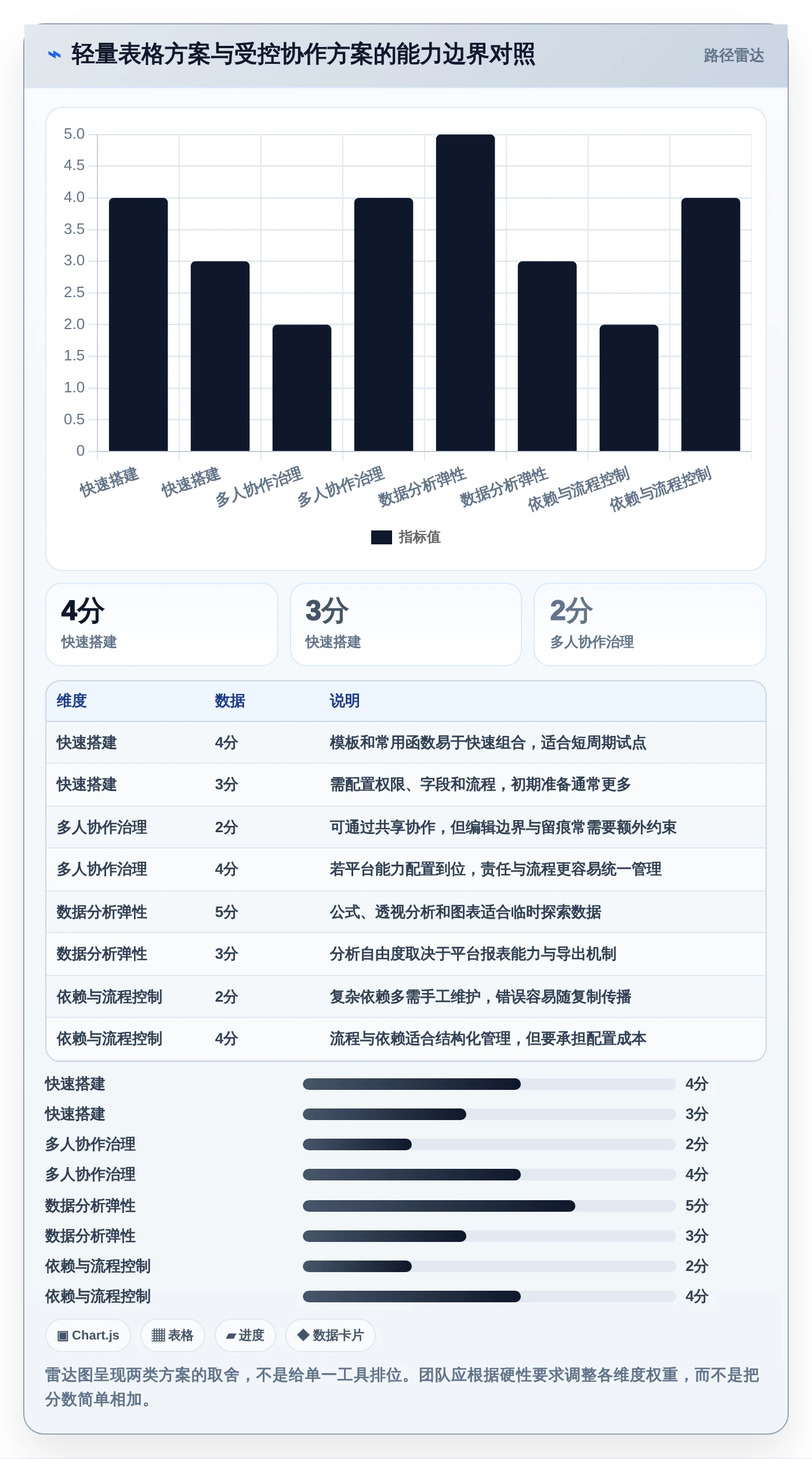Click 快速搭建 progress bar showing 3分
Screen dimensions: 812x1459
pyautogui.click(x=490, y=1114)
